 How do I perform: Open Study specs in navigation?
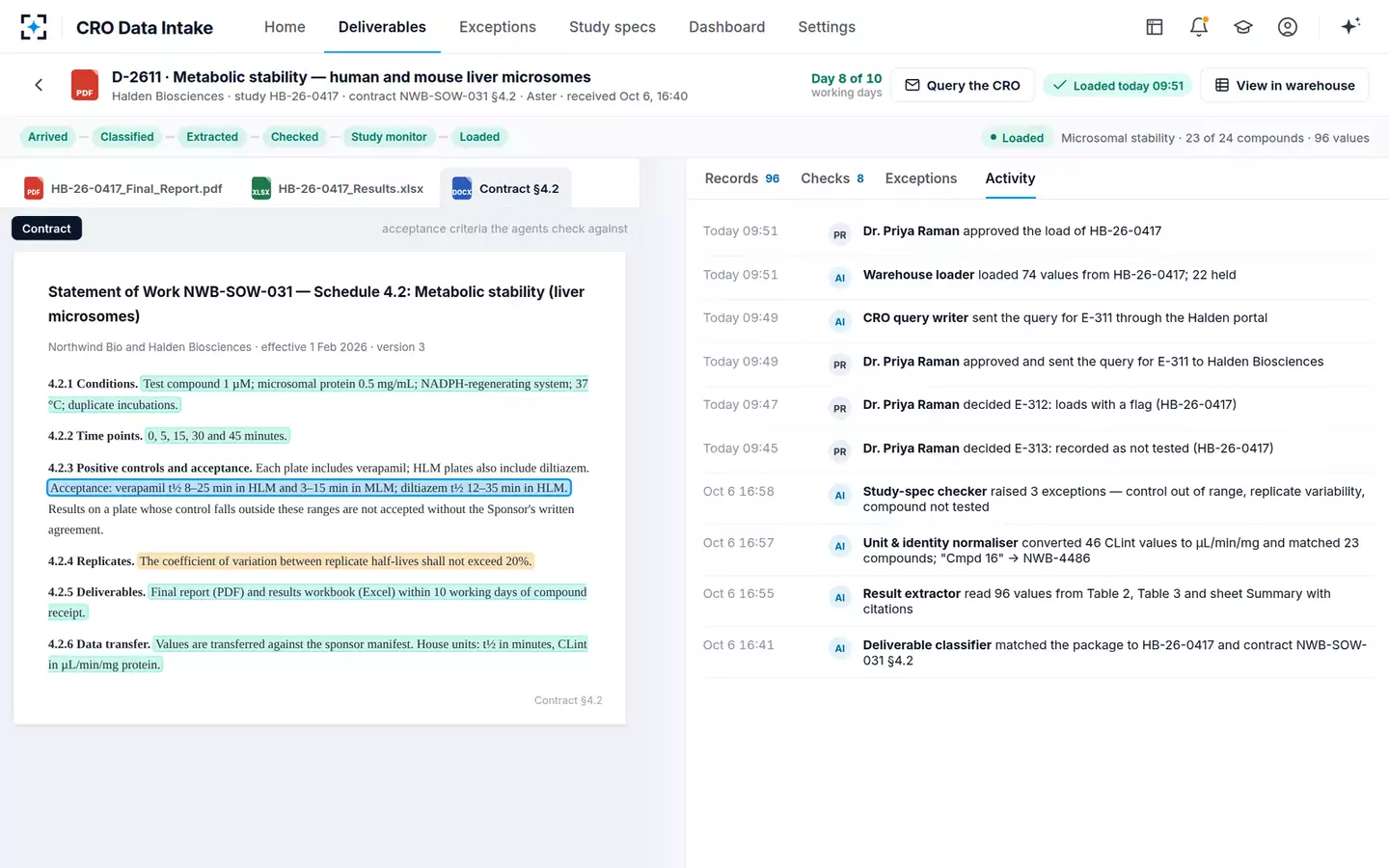[x=613, y=27]
